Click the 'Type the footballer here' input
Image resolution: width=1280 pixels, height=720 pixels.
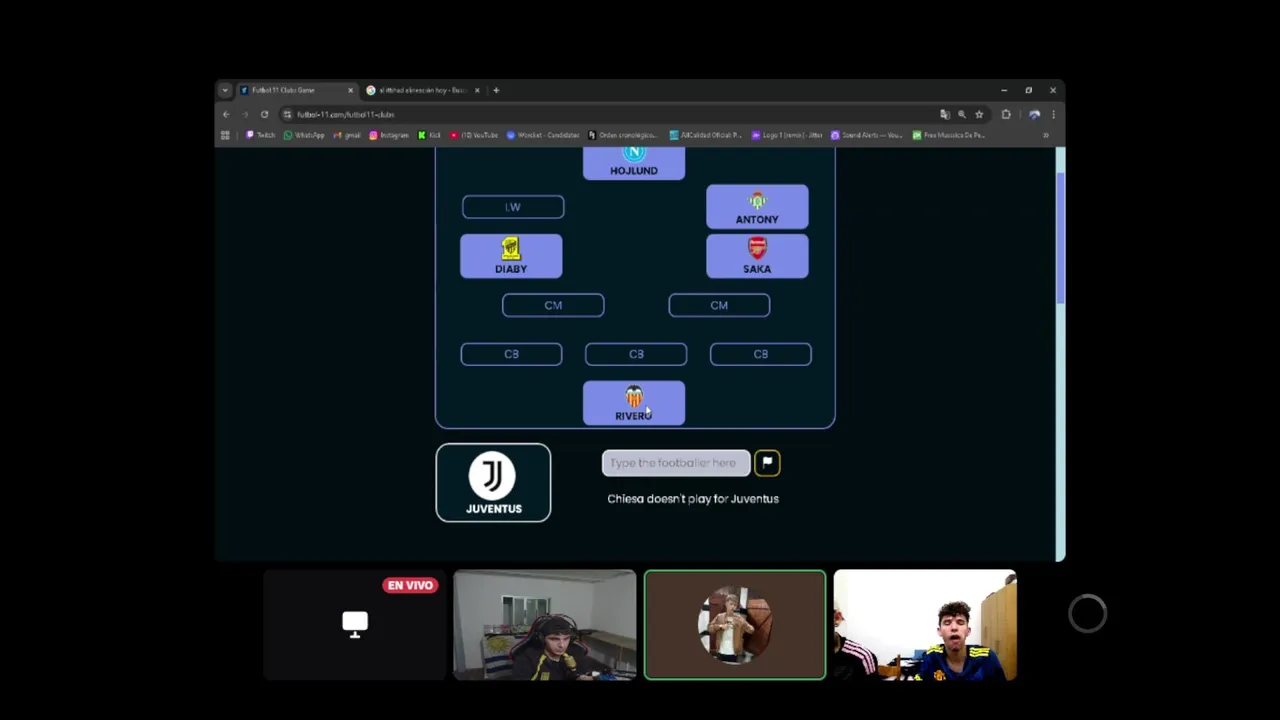tap(676, 463)
